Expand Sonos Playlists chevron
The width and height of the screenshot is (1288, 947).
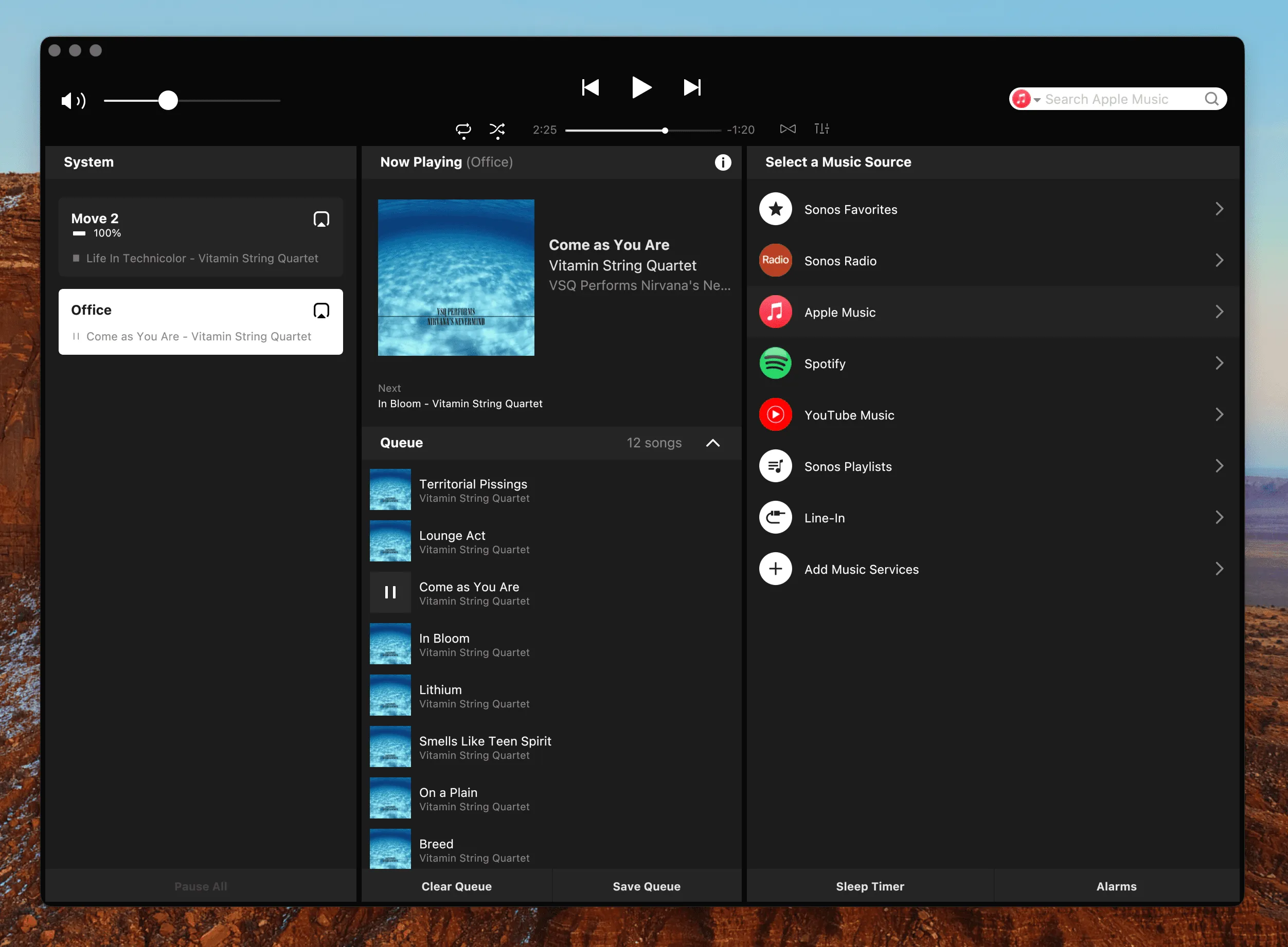coord(1219,466)
